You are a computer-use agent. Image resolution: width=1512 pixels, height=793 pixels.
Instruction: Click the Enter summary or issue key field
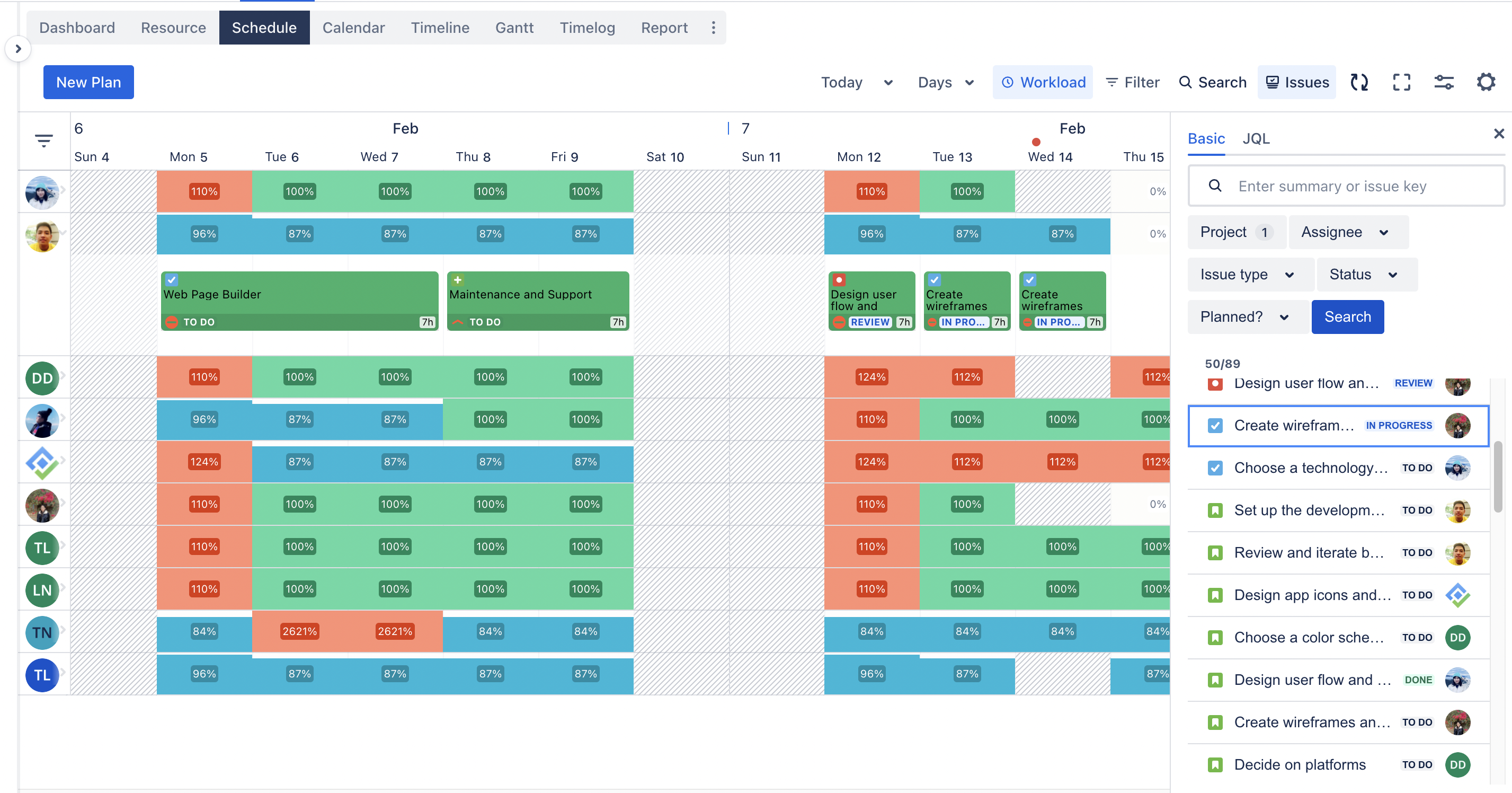1344,186
